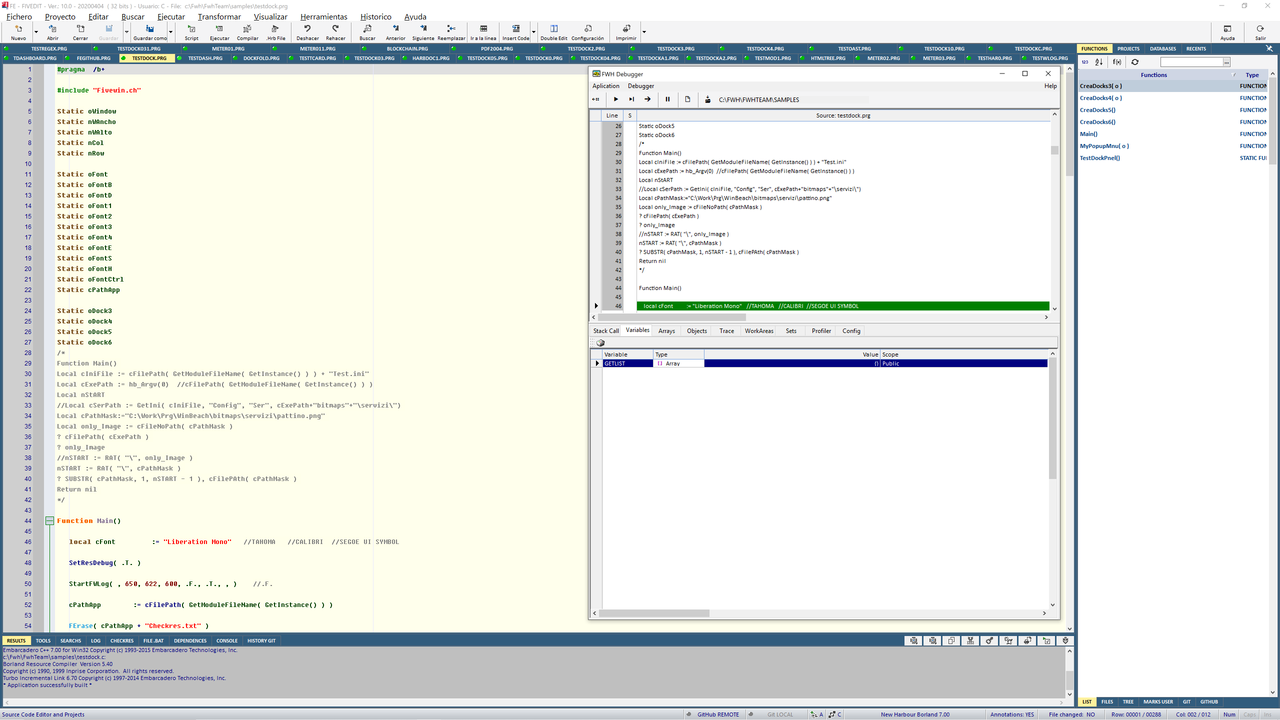
Task: Click the debugger pause icon
Action: point(667,99)
